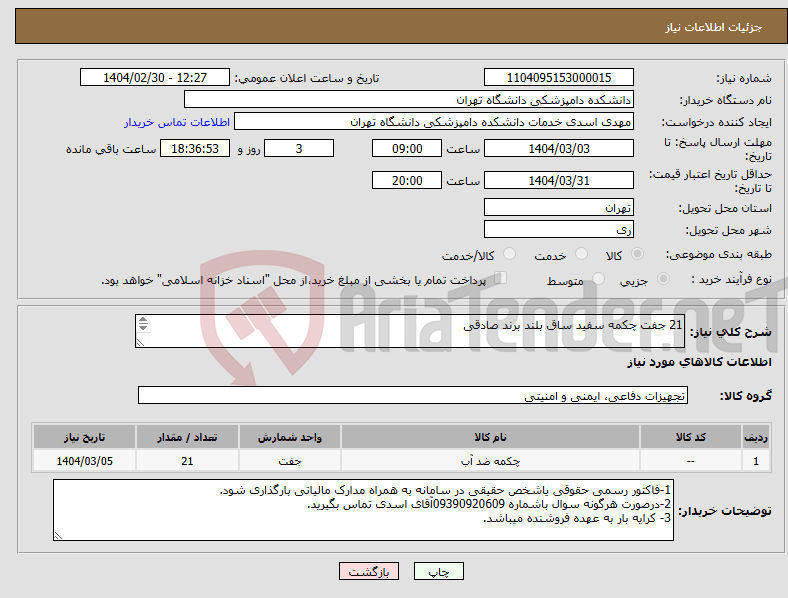Click buyer notes text area
The height and width of the screenshot is (598, 788).
pos(363,510)
